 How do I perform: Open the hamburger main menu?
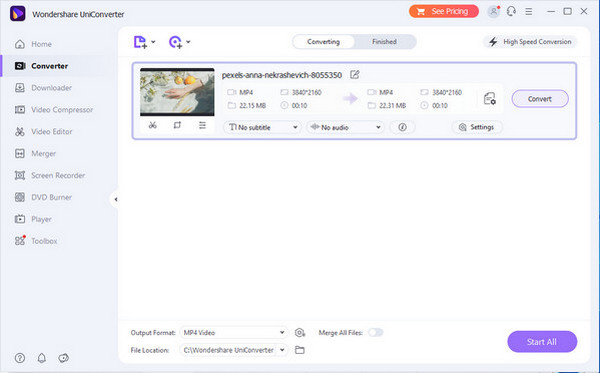click(529, 12)
